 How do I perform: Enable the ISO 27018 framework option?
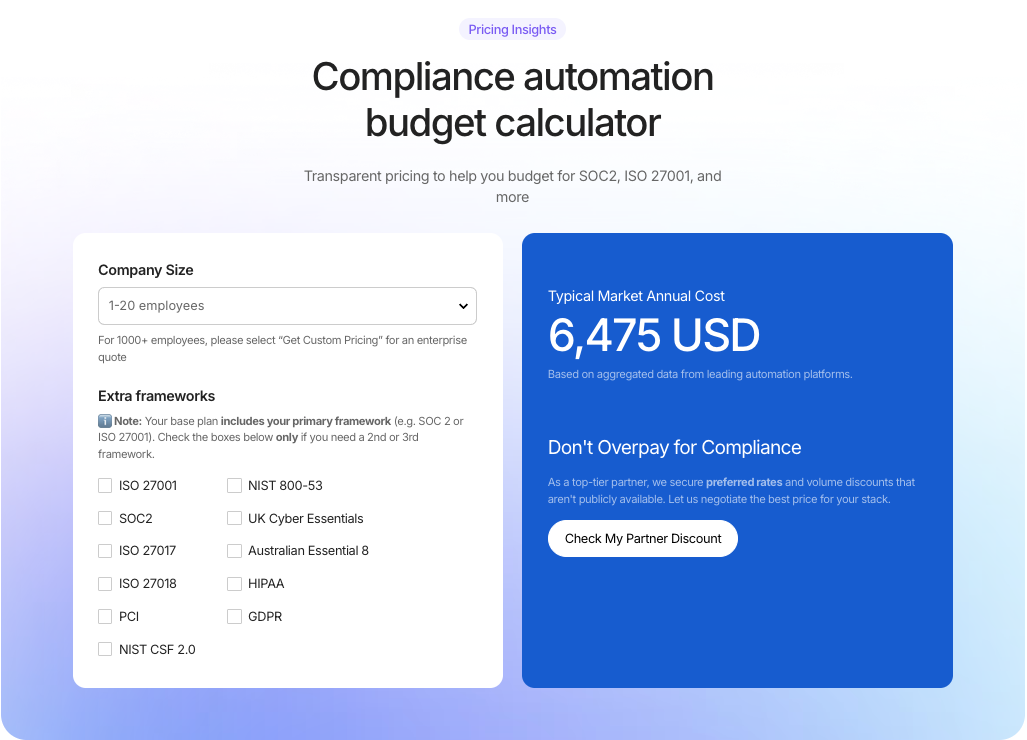click(105, 583)
